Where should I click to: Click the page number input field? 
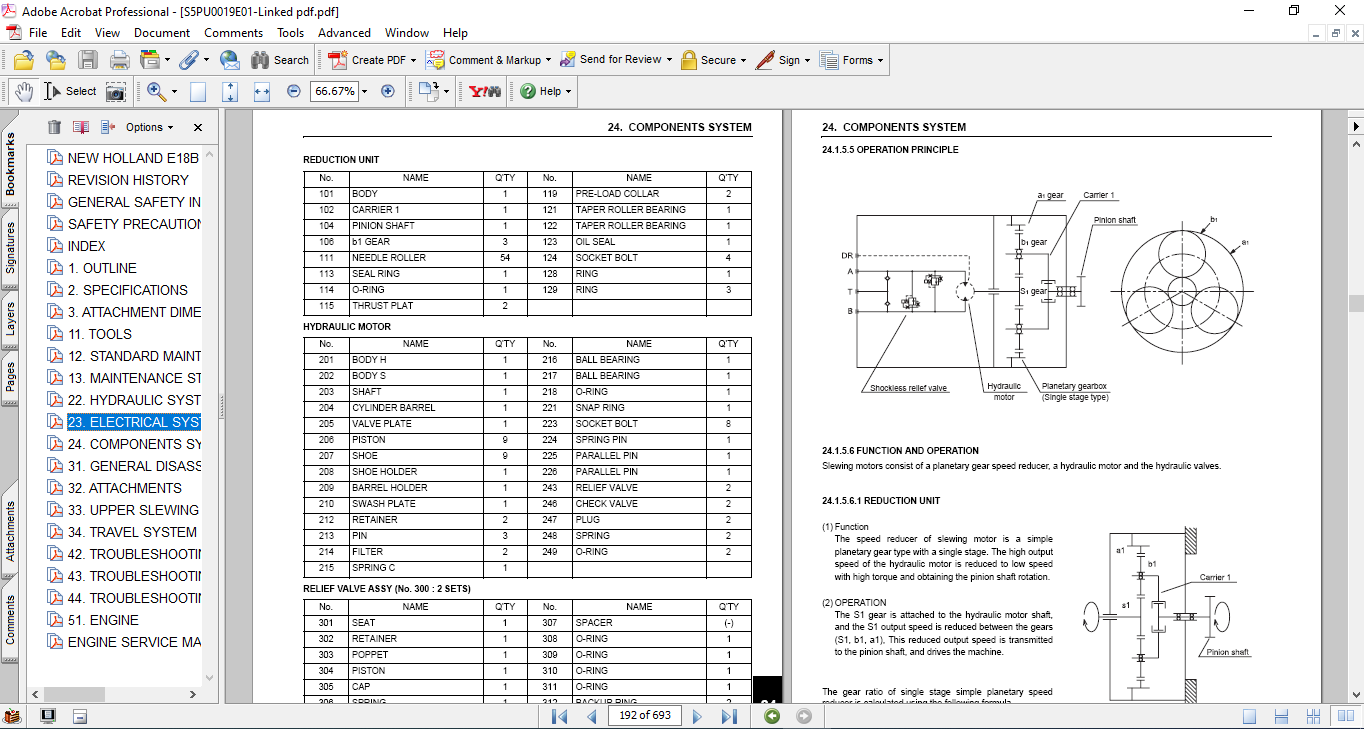point(645,716)
